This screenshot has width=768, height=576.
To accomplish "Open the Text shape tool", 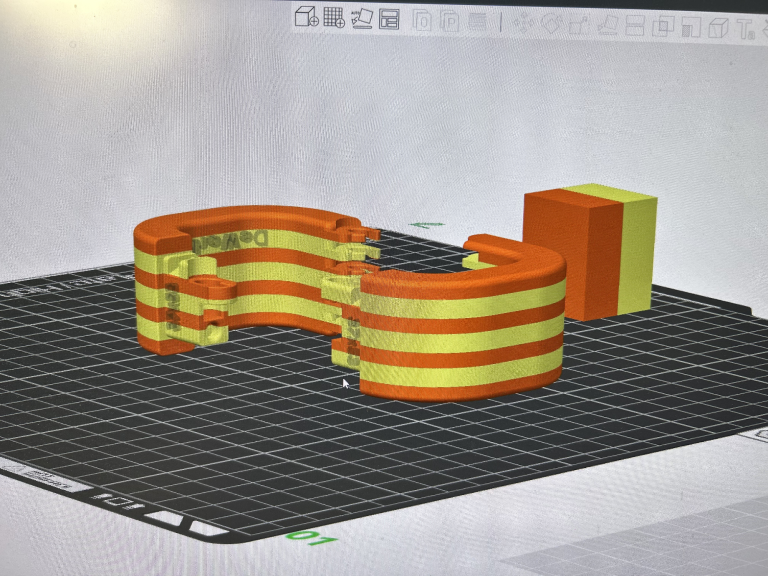I will [x=746, y=29].
